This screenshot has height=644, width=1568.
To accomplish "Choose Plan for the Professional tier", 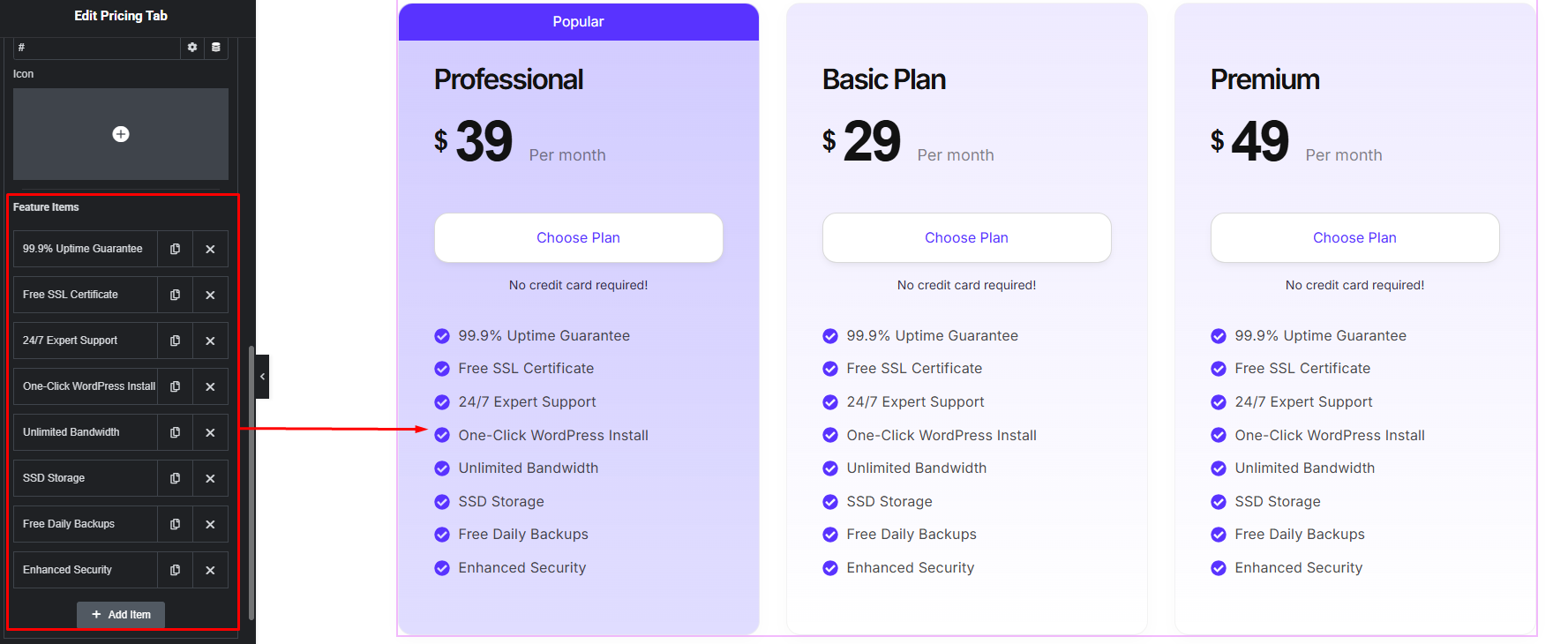I will (578, 238).
